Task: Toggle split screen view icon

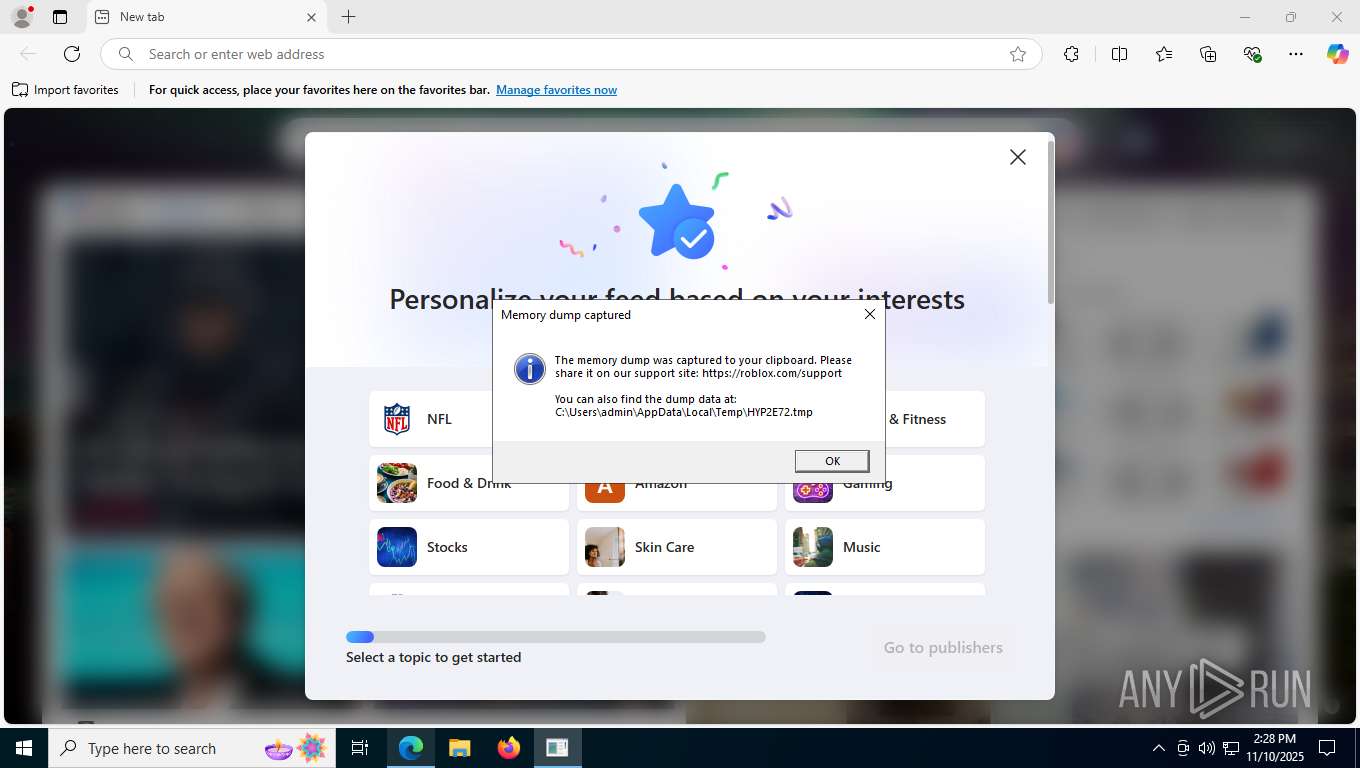Action: (x=1120, y=54)
